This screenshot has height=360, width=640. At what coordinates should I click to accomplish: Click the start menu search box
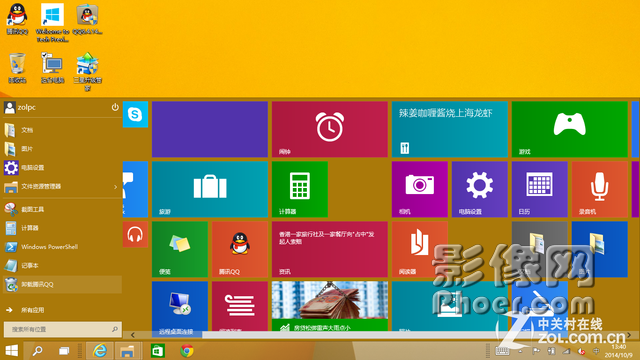tap(62, 329)
